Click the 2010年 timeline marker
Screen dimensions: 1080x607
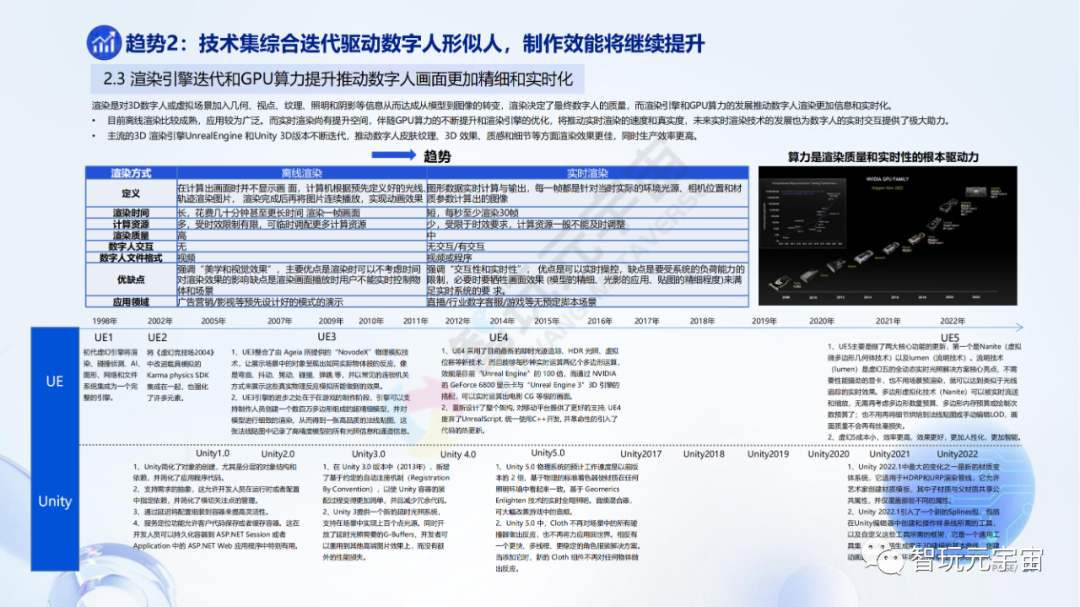pyautogui.click(x=371, y=321)
